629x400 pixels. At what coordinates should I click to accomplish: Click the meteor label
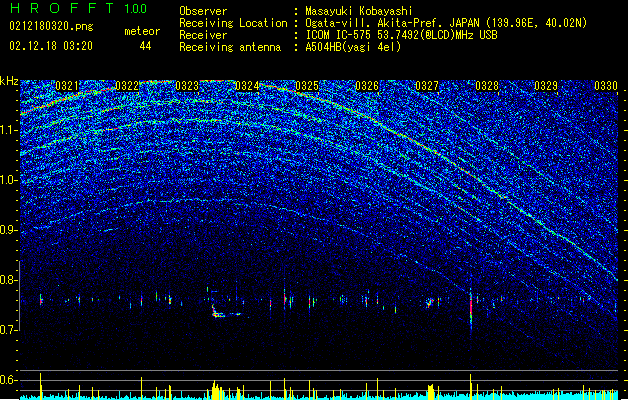pos(142,31)
